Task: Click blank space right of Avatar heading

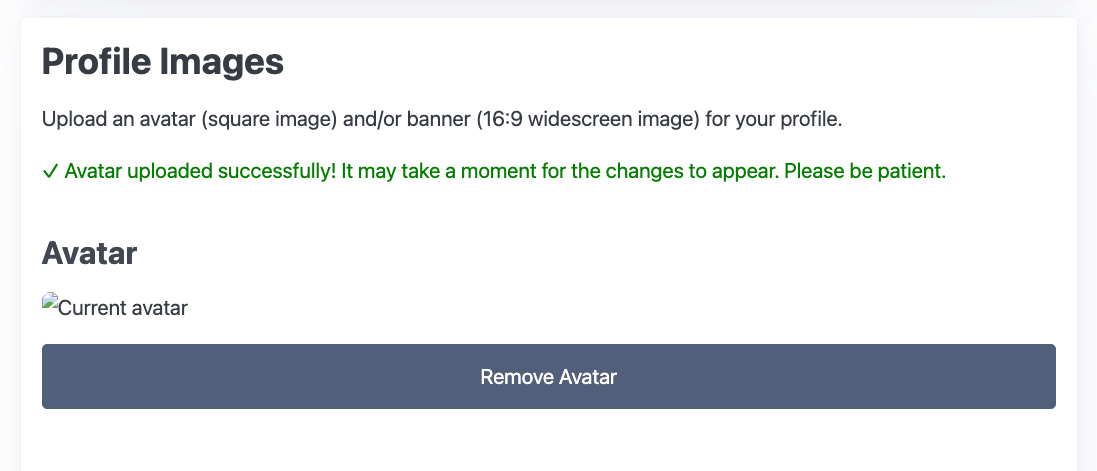Action: coord(600,253)
